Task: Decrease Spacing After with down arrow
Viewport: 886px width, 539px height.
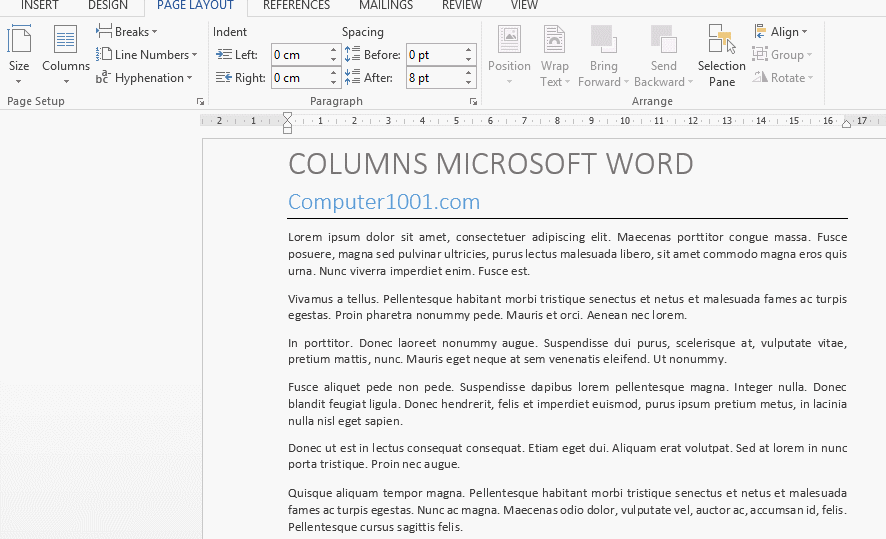Action: tap(469, 83)
